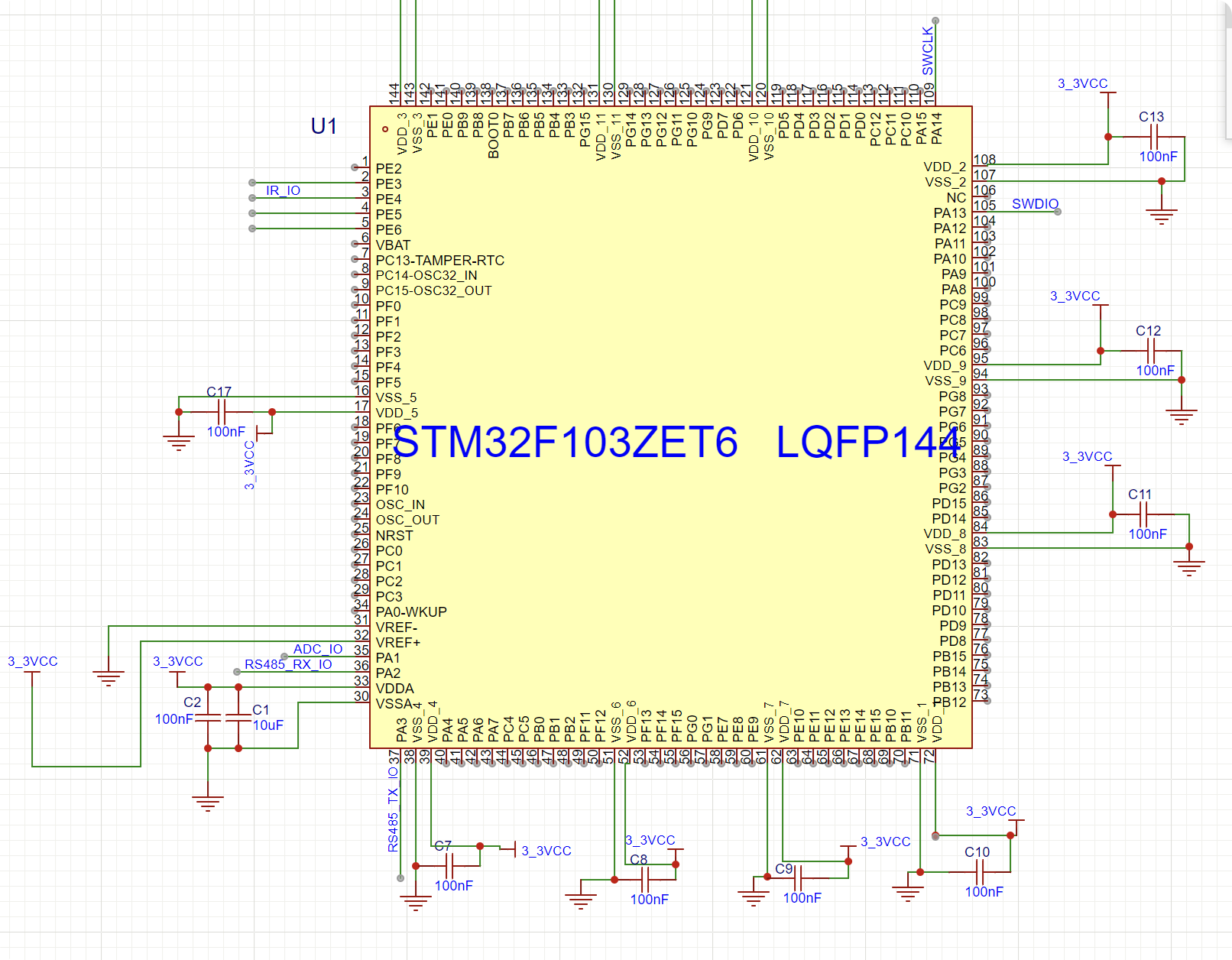Select the C2 designator label
This screenshot has height=960, width=1232.
[x=192, y=702]
